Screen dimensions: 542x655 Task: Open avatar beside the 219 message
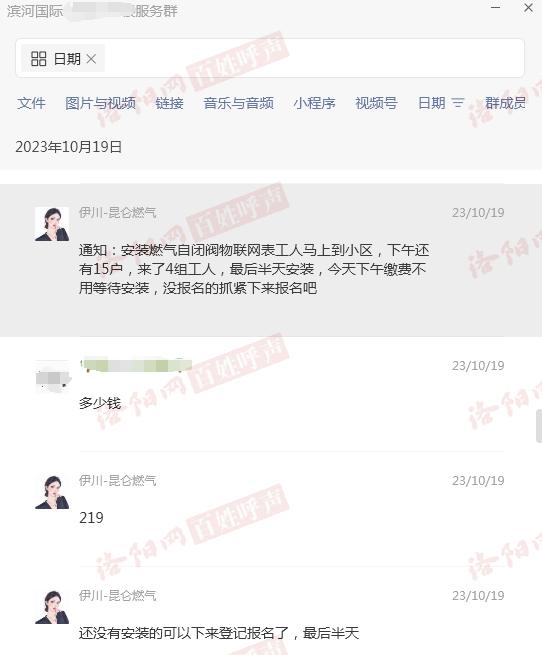(52, 492)
